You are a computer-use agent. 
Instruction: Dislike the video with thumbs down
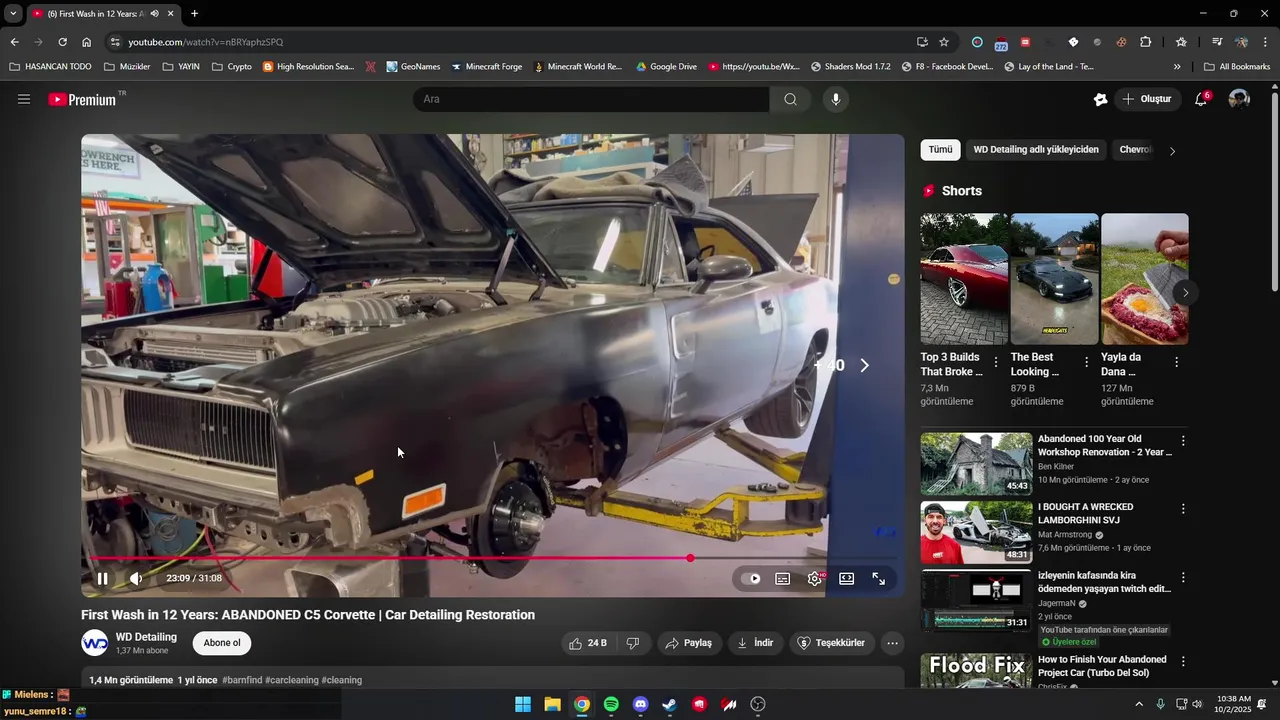point(633,643)
